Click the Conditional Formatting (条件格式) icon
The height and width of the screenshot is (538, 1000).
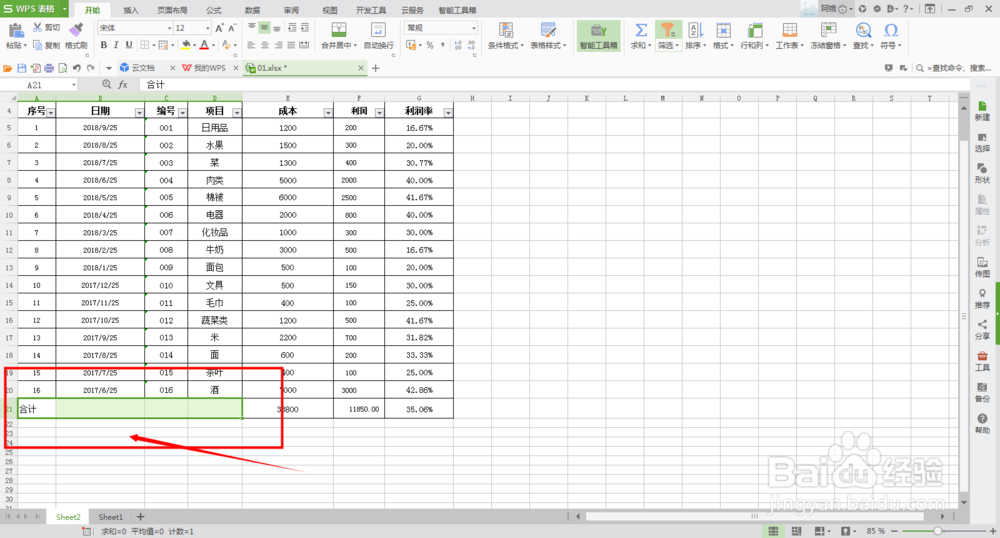506,30
